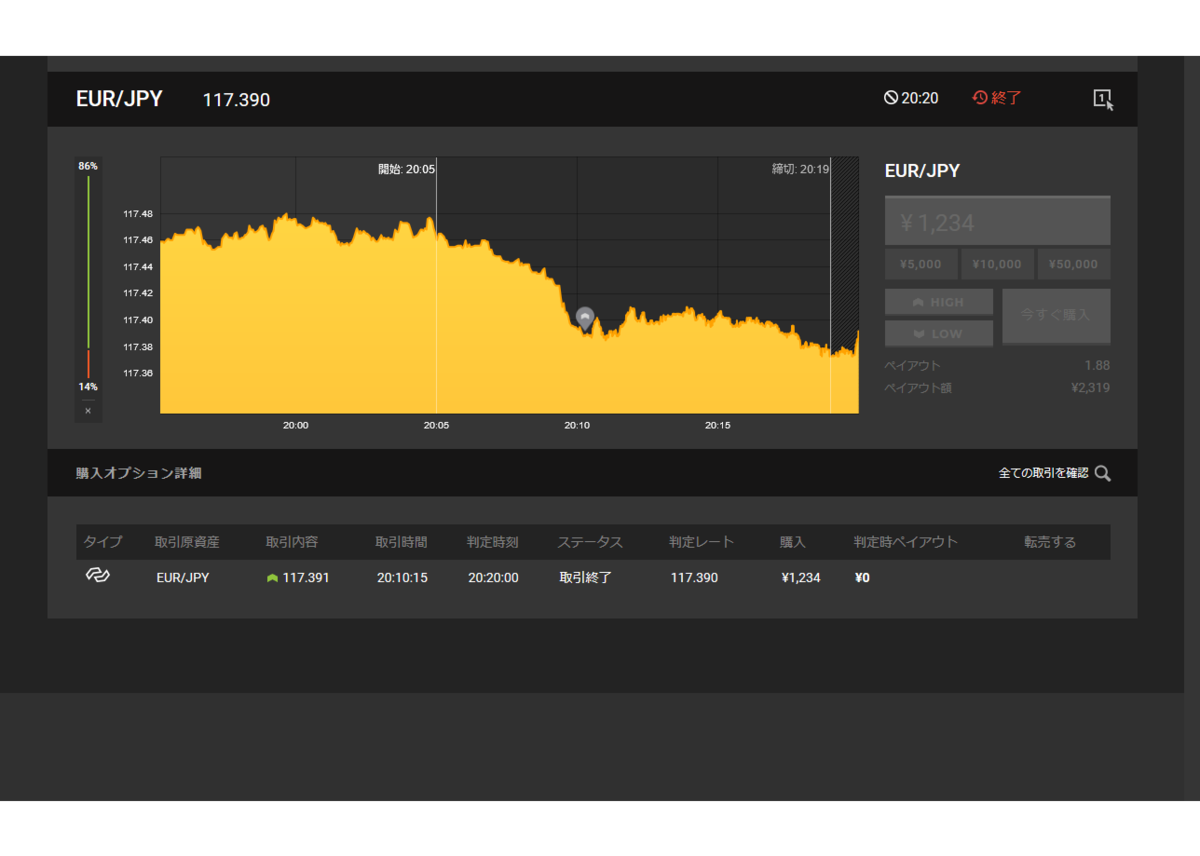This screenshot has width=1200, height=856.
Task: Click the ¥1,234 amount input field
Action: tap(997, 222)
